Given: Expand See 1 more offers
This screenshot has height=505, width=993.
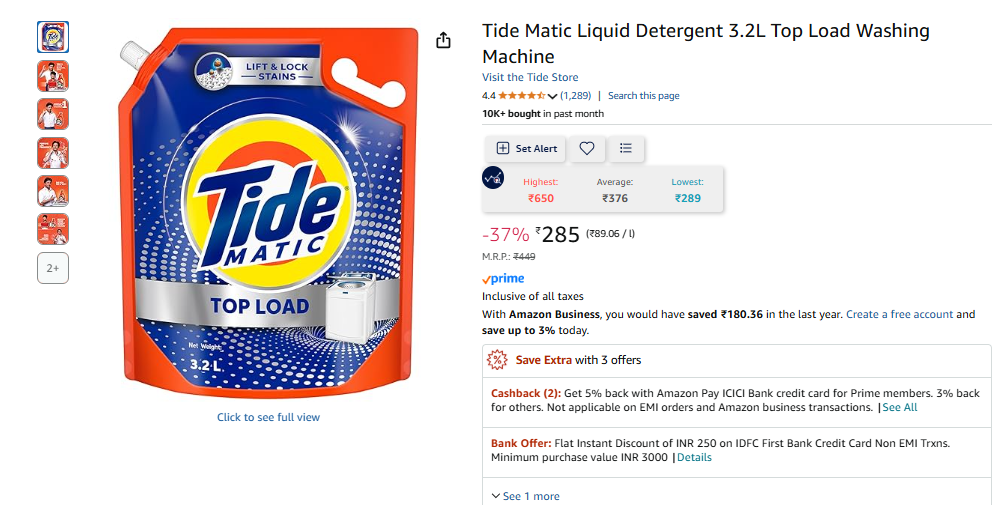Looking at the screenshot, I should click(x=526, y=496).
